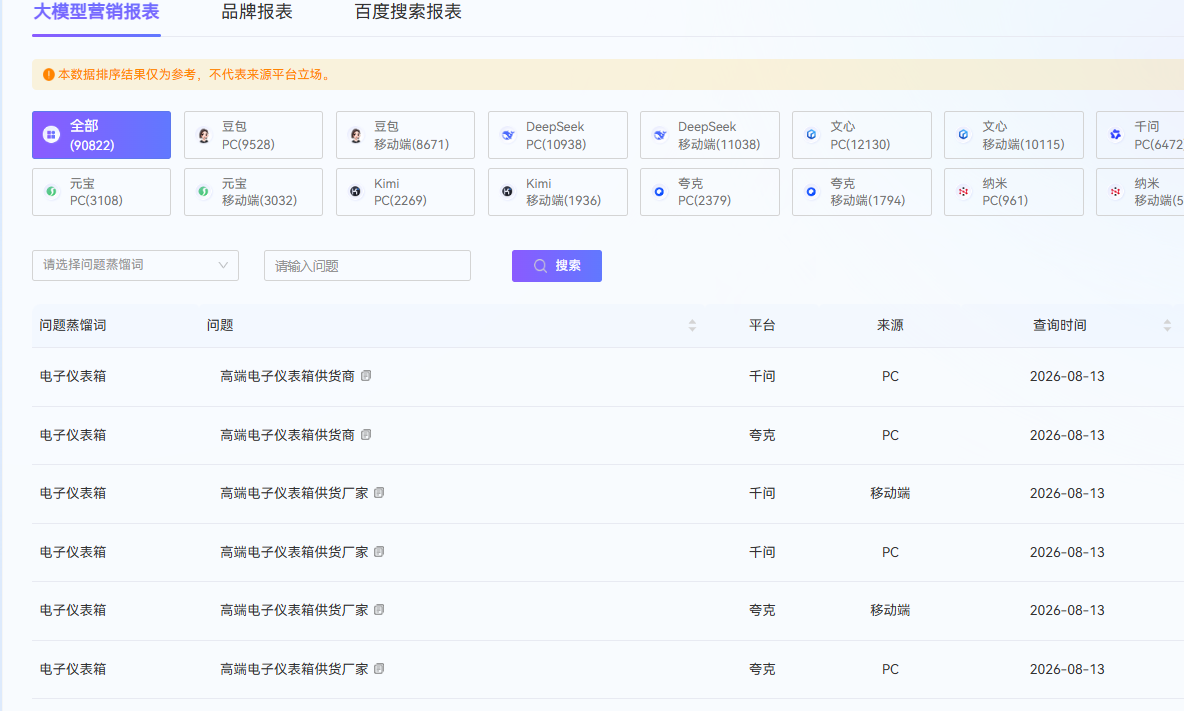Viewport: 1184px width, 711px height.
Task: Filter by 文心 移动端(10115) card
Action: point(1013,135)
